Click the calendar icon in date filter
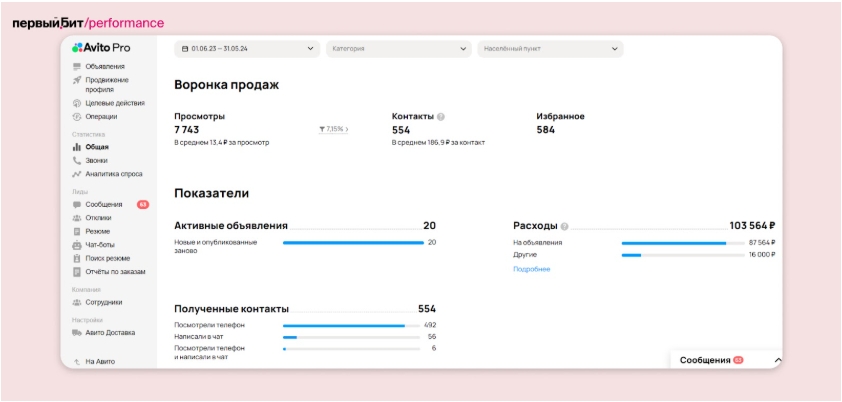The image size is (842, 402). click(185, 49)
